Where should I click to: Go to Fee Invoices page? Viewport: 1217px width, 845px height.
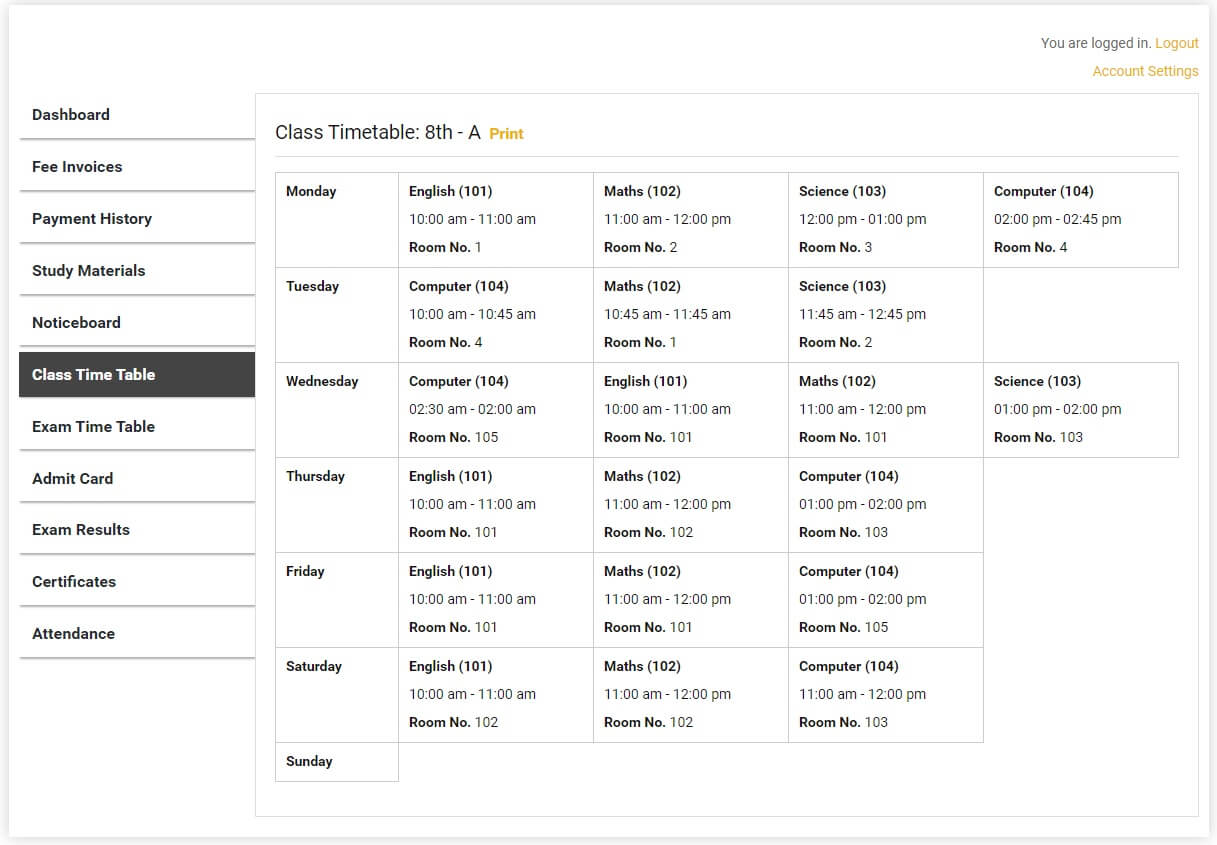click(77, 167)
